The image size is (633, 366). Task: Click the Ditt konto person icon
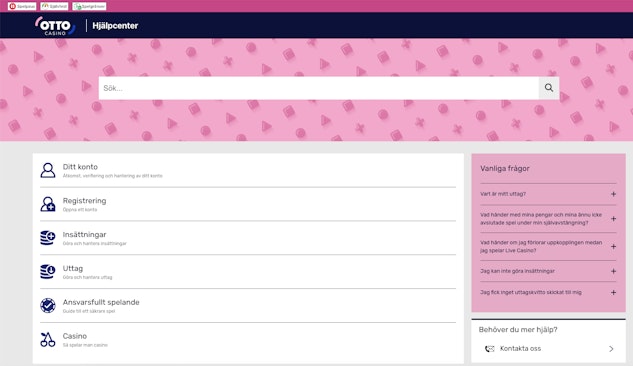[x=48, y=170]
